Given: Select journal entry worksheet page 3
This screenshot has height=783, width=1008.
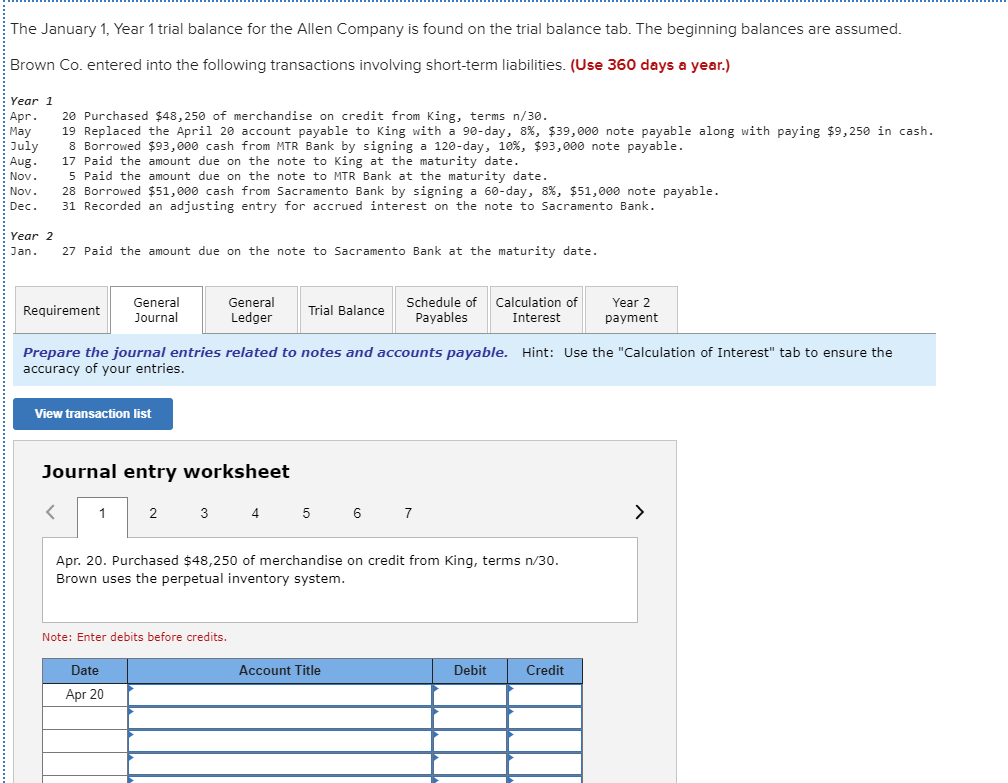Looking at the screenshot, I should click(x=204, y=513).
